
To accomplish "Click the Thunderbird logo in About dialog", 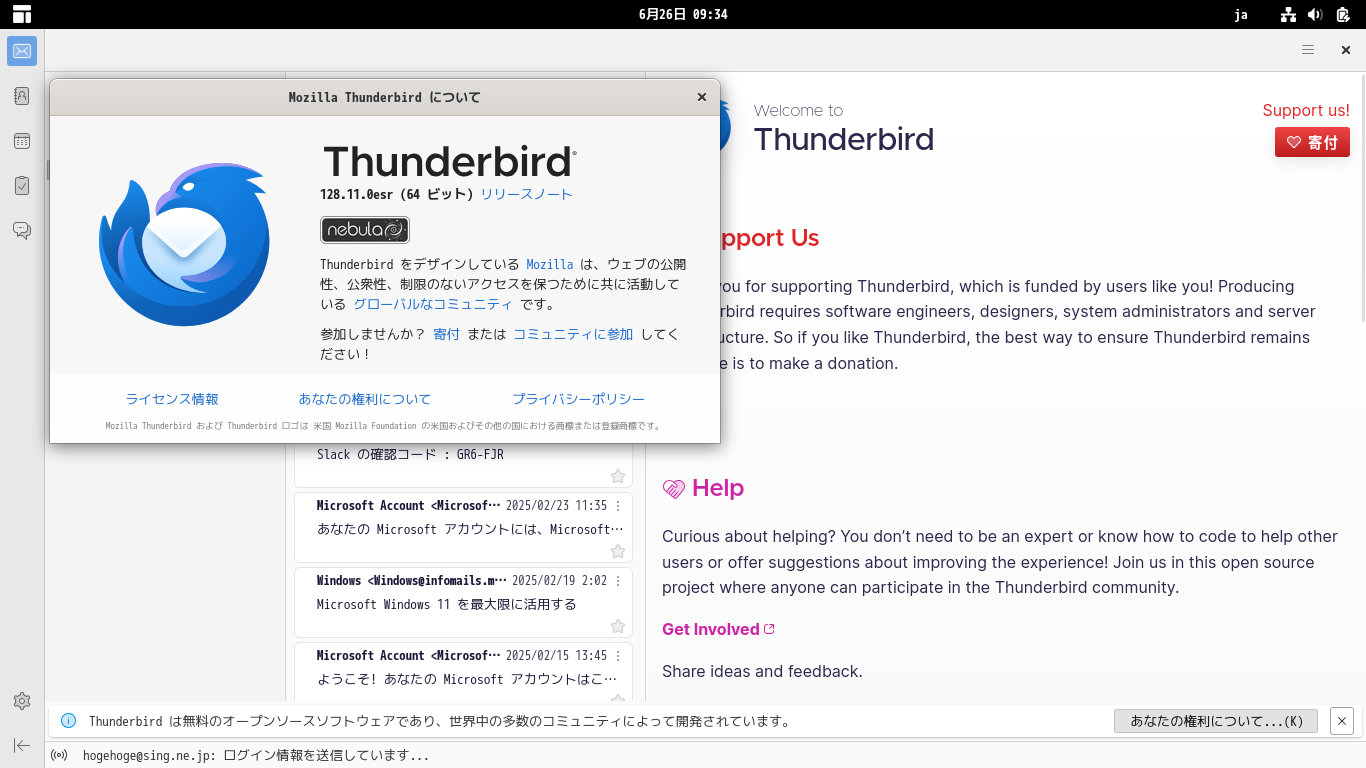I will (x=184, y=244).
